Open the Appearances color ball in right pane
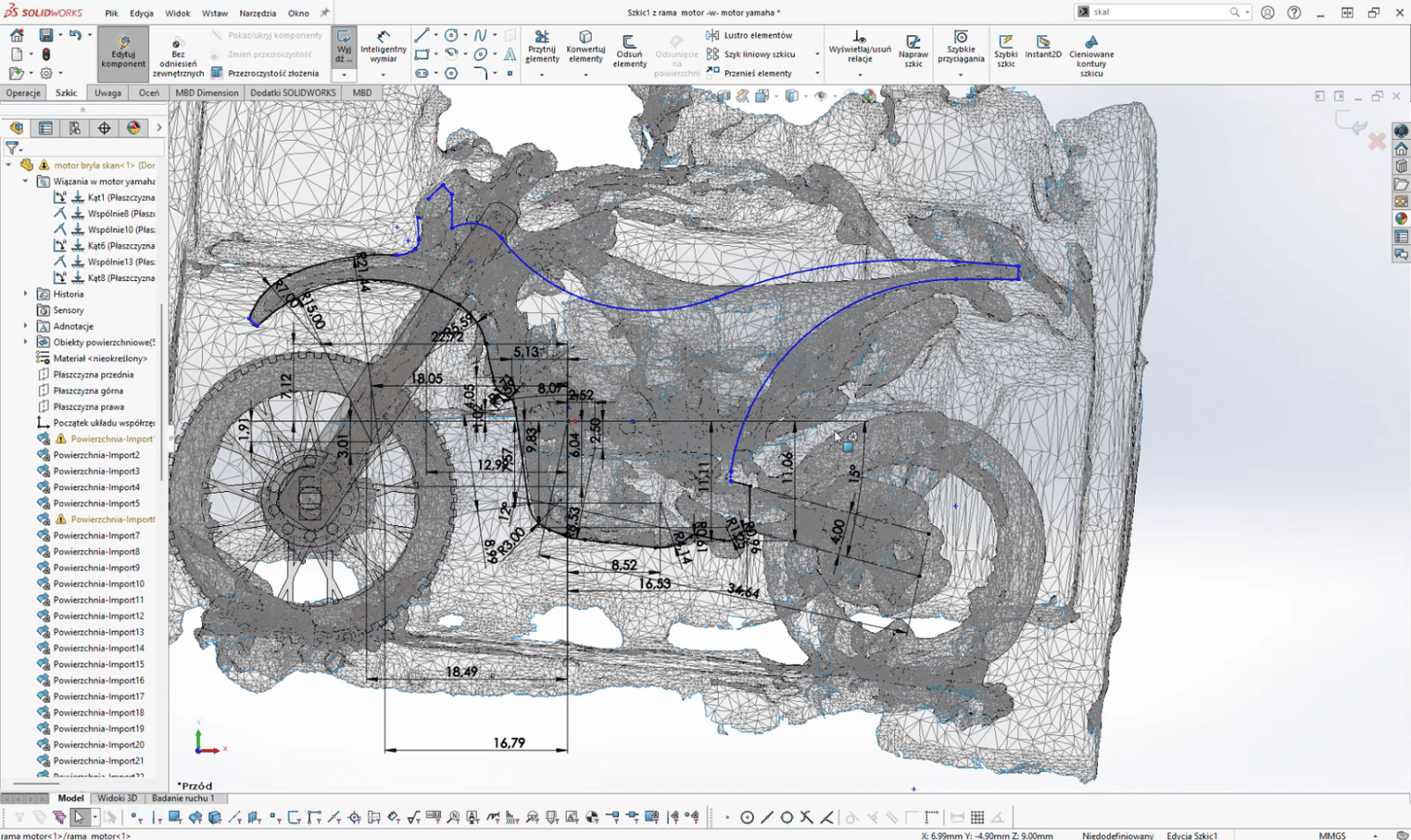The width and height of the screenshot is (1411, 840). click(1400, 219)
